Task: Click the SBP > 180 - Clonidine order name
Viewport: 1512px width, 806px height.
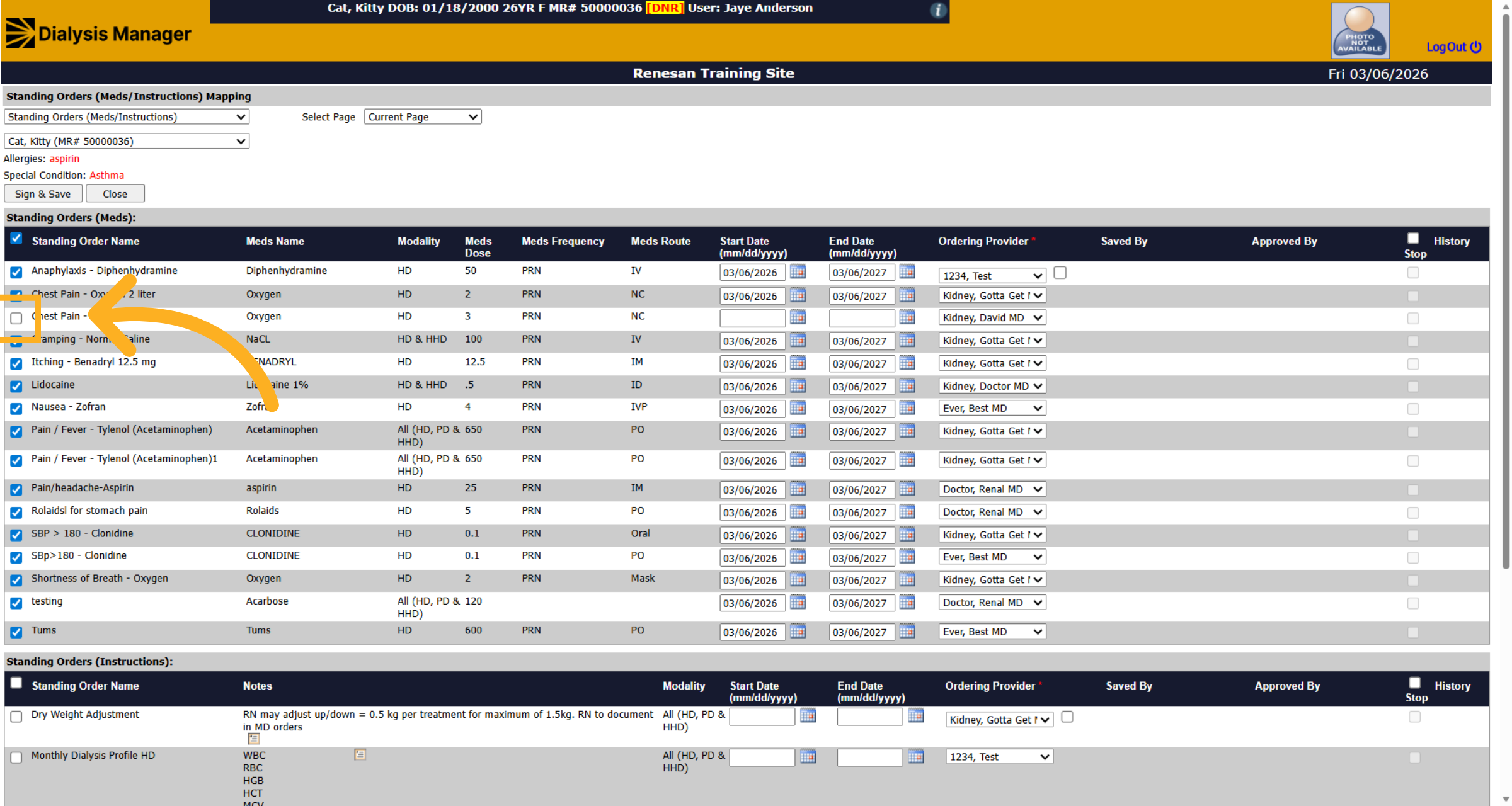Action: 83,533
